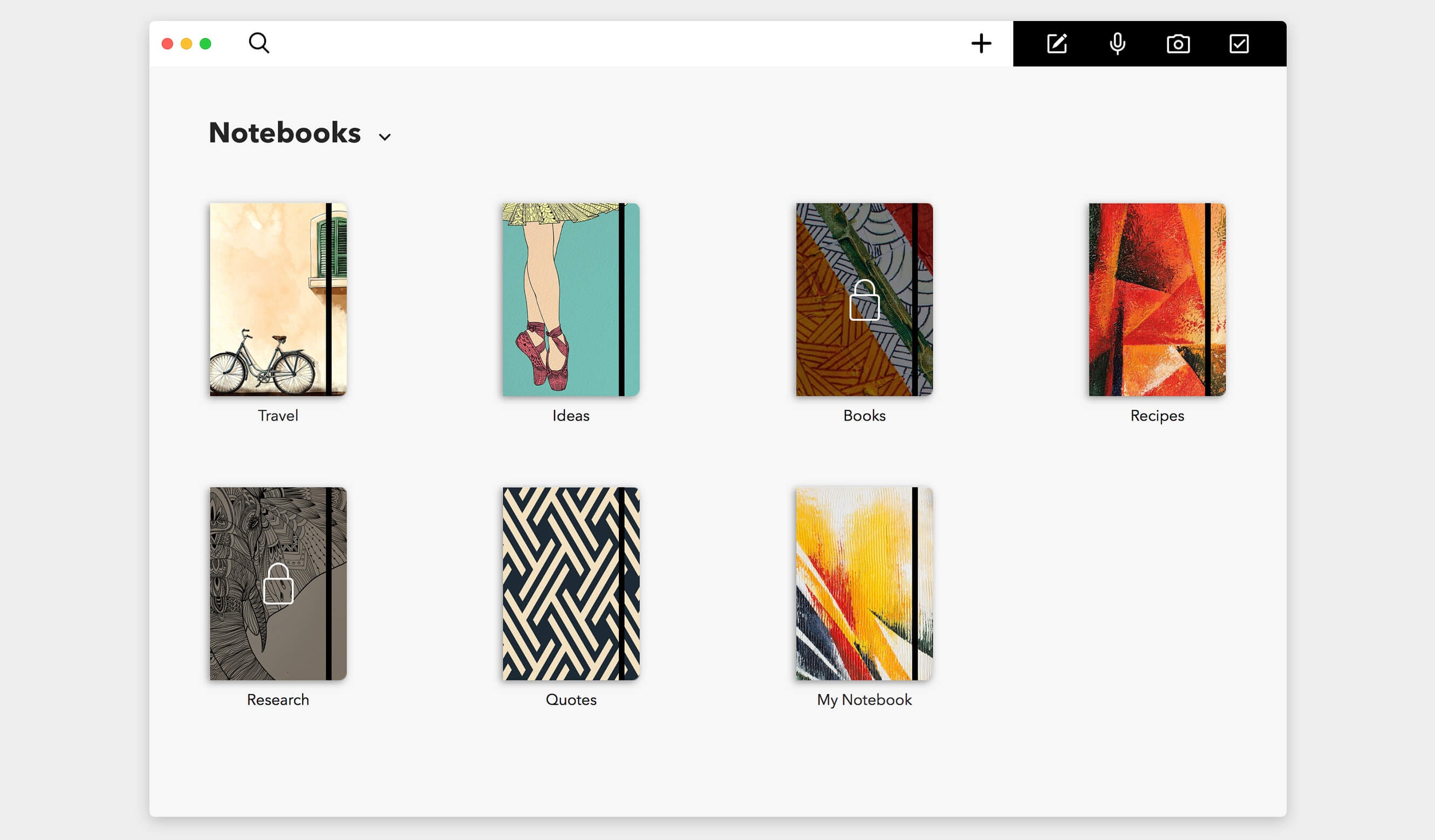Click the lock icon on the Research notebook
This screenshot has height=840, width=1435.
coord(278,583)
